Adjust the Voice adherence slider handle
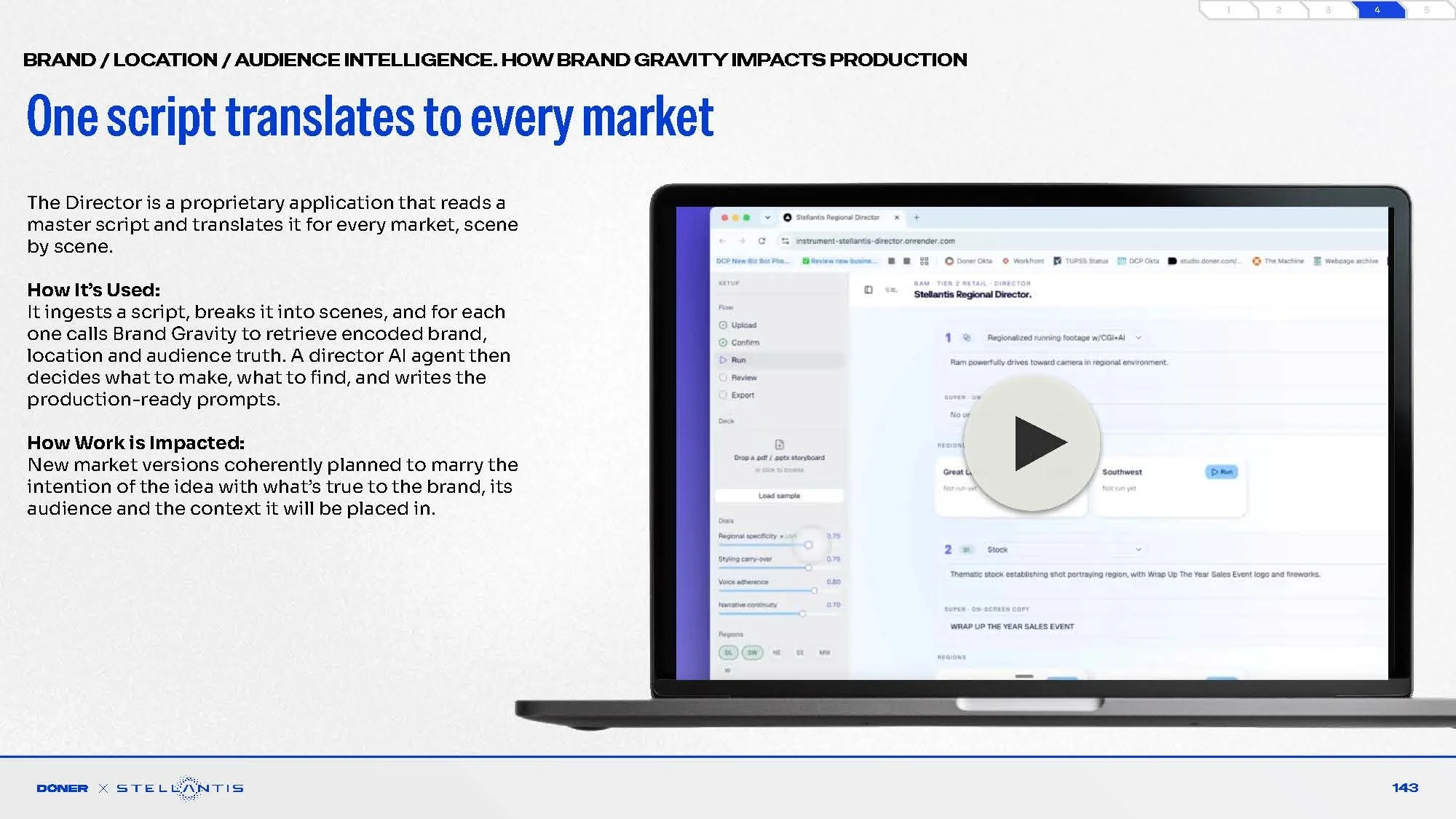The height and width of the screenshot is (819, 1456). click(814, 590)
